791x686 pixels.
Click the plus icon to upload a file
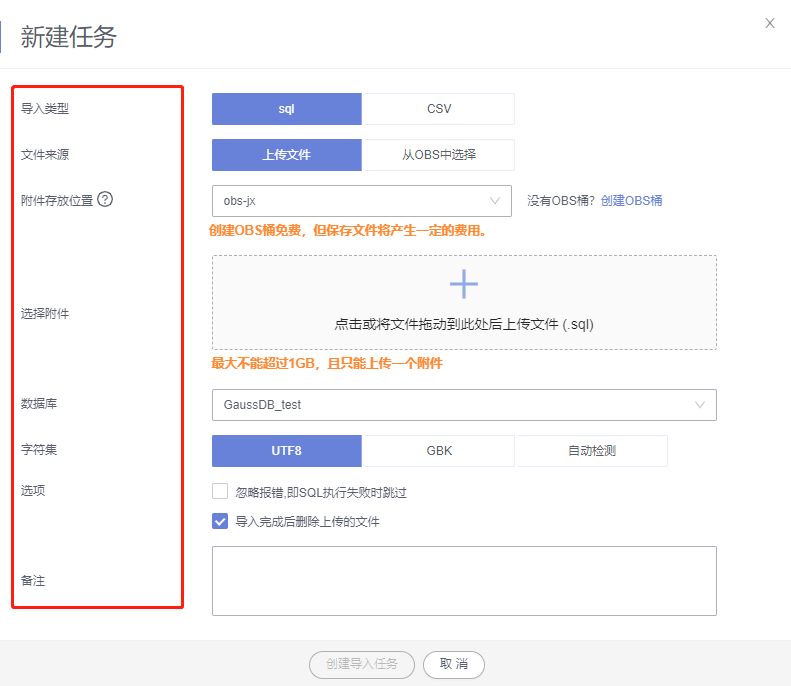464,284
